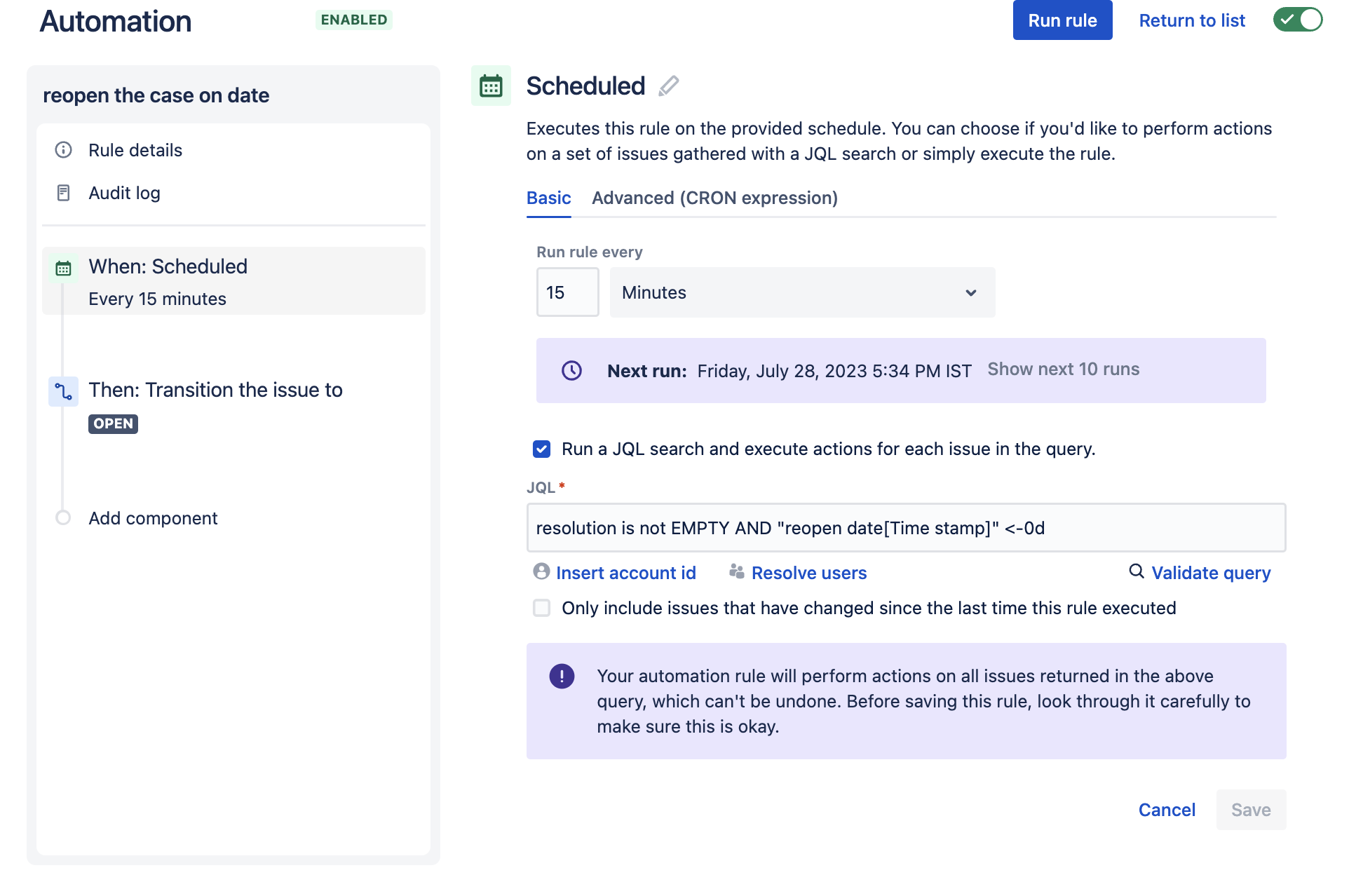
Task: Click the person icon beside Insert account id
Action: [541, 571]
